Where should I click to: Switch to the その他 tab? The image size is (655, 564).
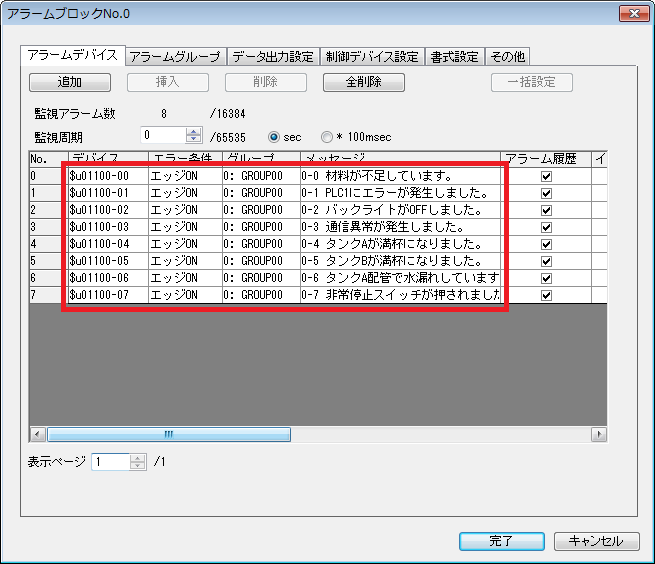pos(507,56)
